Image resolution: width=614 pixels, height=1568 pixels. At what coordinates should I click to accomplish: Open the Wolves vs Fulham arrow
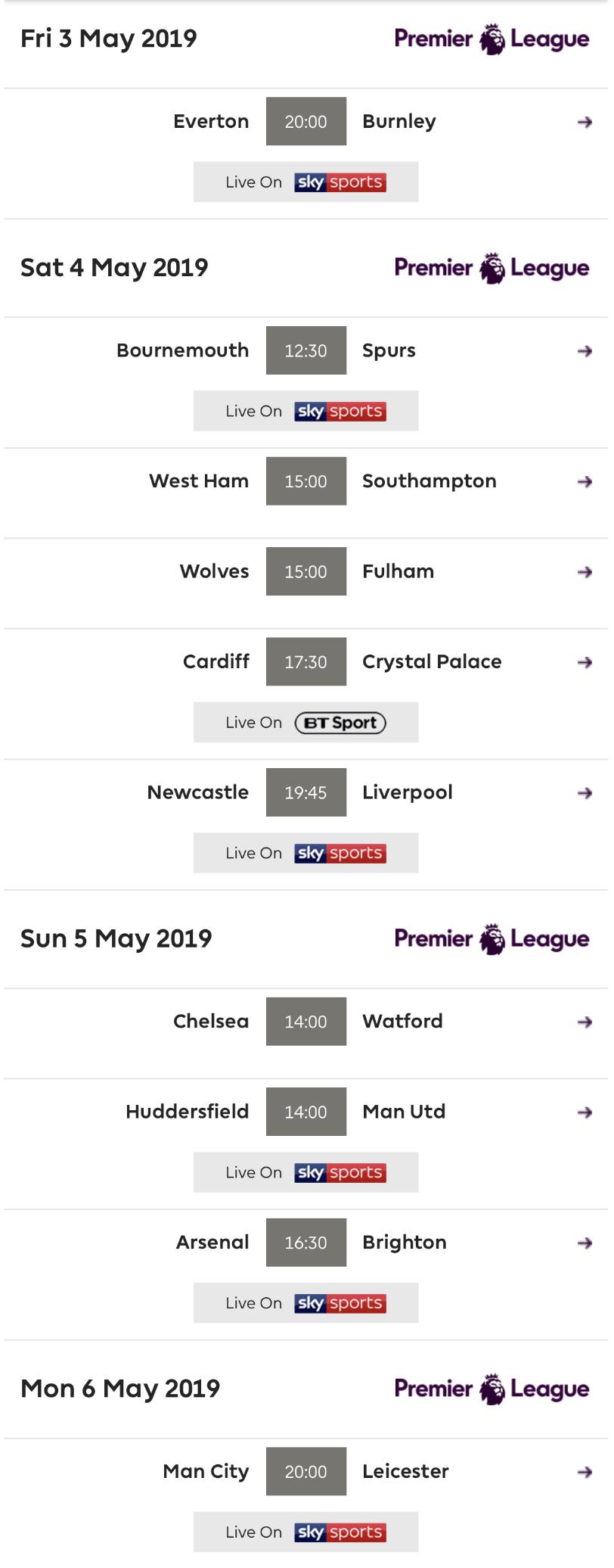[585, 572]
